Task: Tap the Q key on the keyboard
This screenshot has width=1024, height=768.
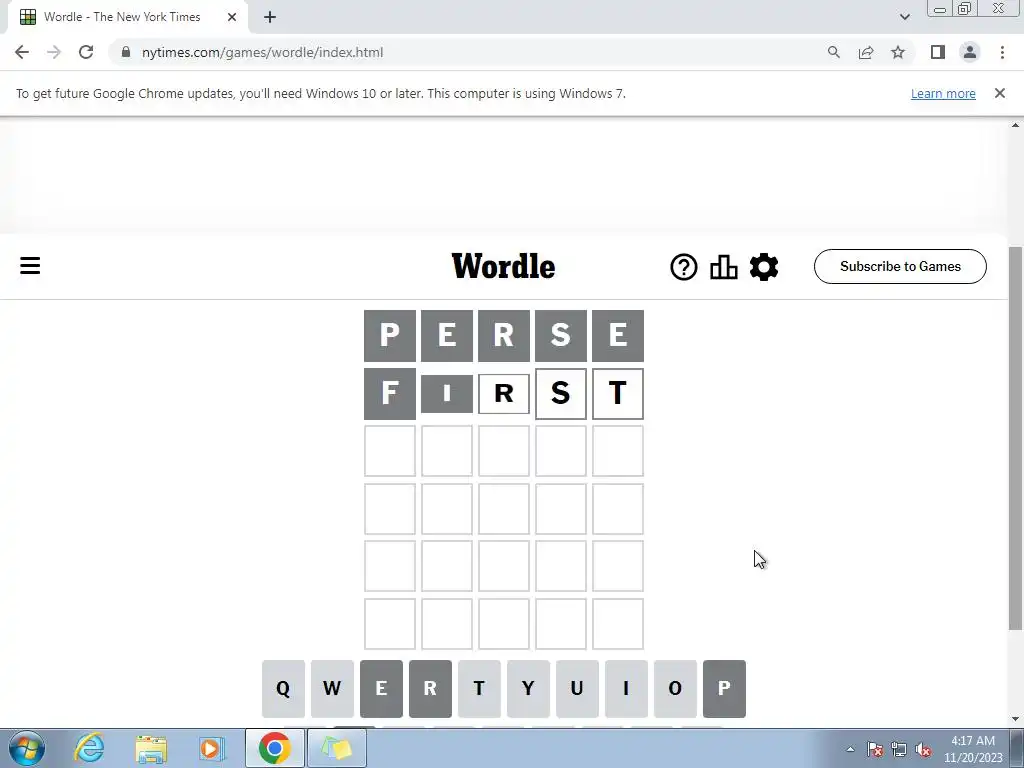Action: 283,688
